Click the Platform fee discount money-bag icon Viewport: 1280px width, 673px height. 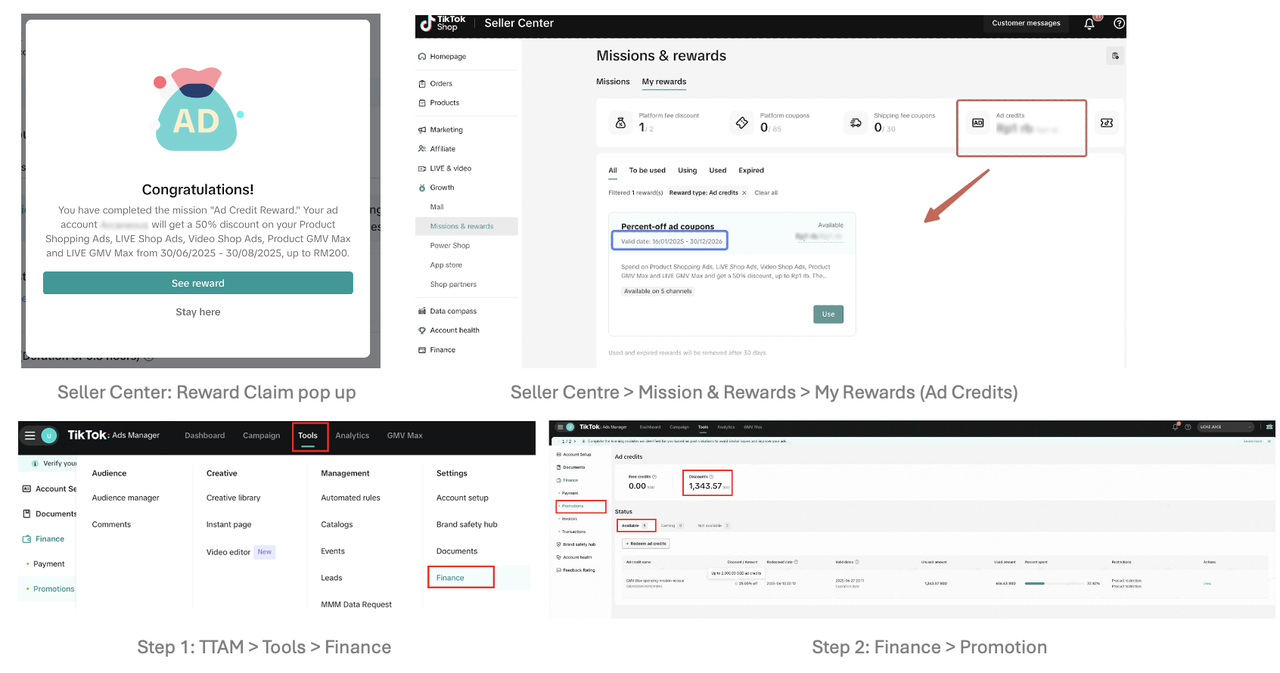620,123
